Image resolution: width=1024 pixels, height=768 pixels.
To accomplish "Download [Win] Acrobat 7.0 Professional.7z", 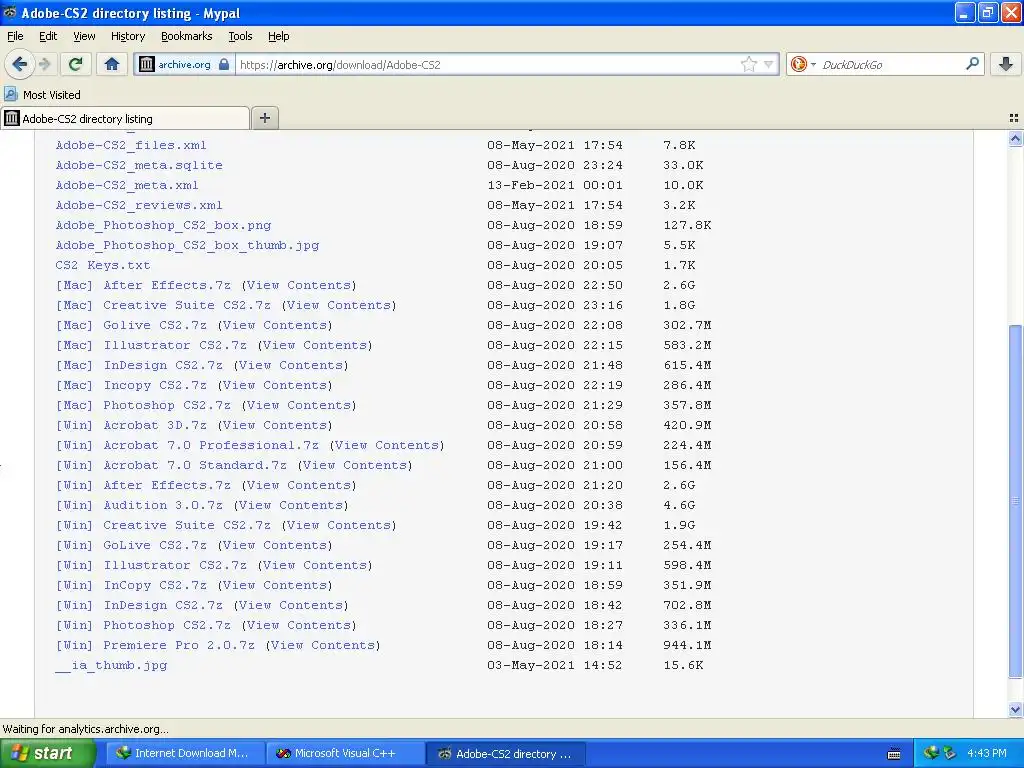I will click(x=187, y=445).
